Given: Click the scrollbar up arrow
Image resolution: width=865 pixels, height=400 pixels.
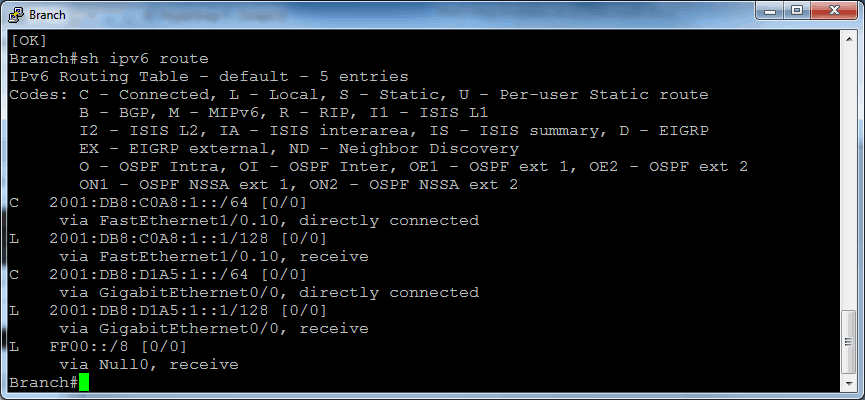Looking at the screenshot, I should pos(848,38).
